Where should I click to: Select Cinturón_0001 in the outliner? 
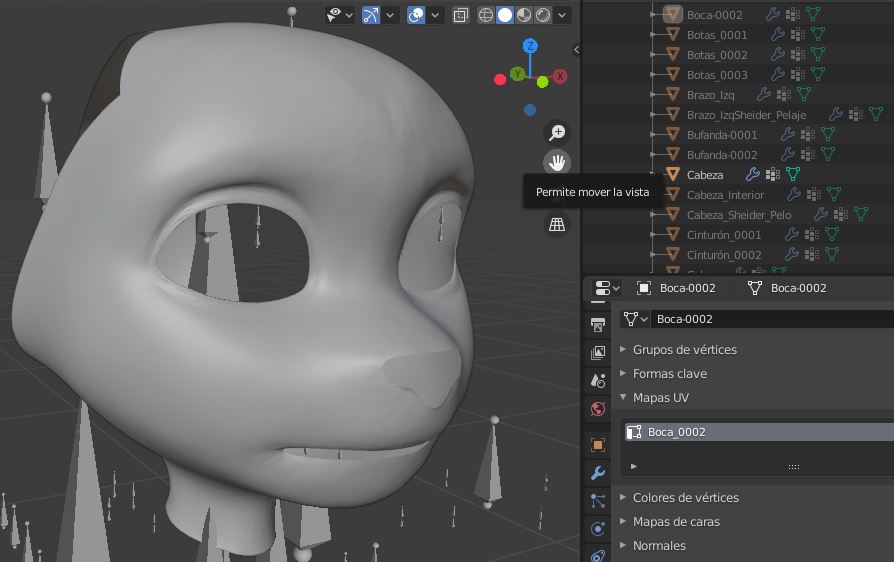coord(724,235)
